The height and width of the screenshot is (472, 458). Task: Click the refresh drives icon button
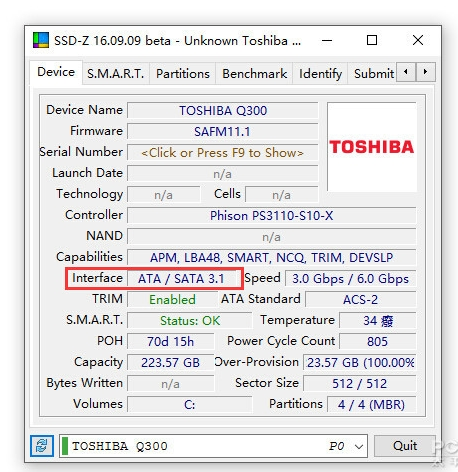point(42,446)
